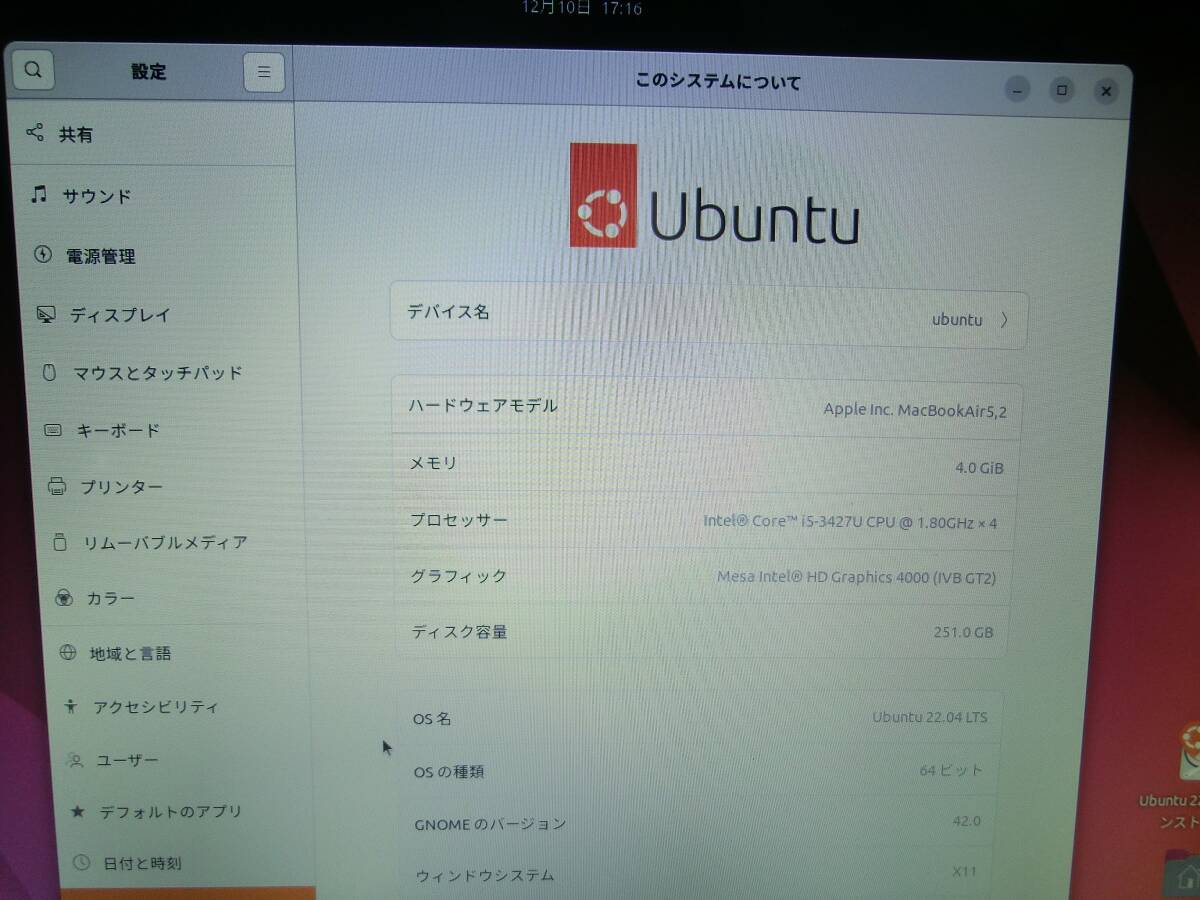Click the color wheel icon beside カラー
Screen dimensions: 1200x900
point(64,598)
